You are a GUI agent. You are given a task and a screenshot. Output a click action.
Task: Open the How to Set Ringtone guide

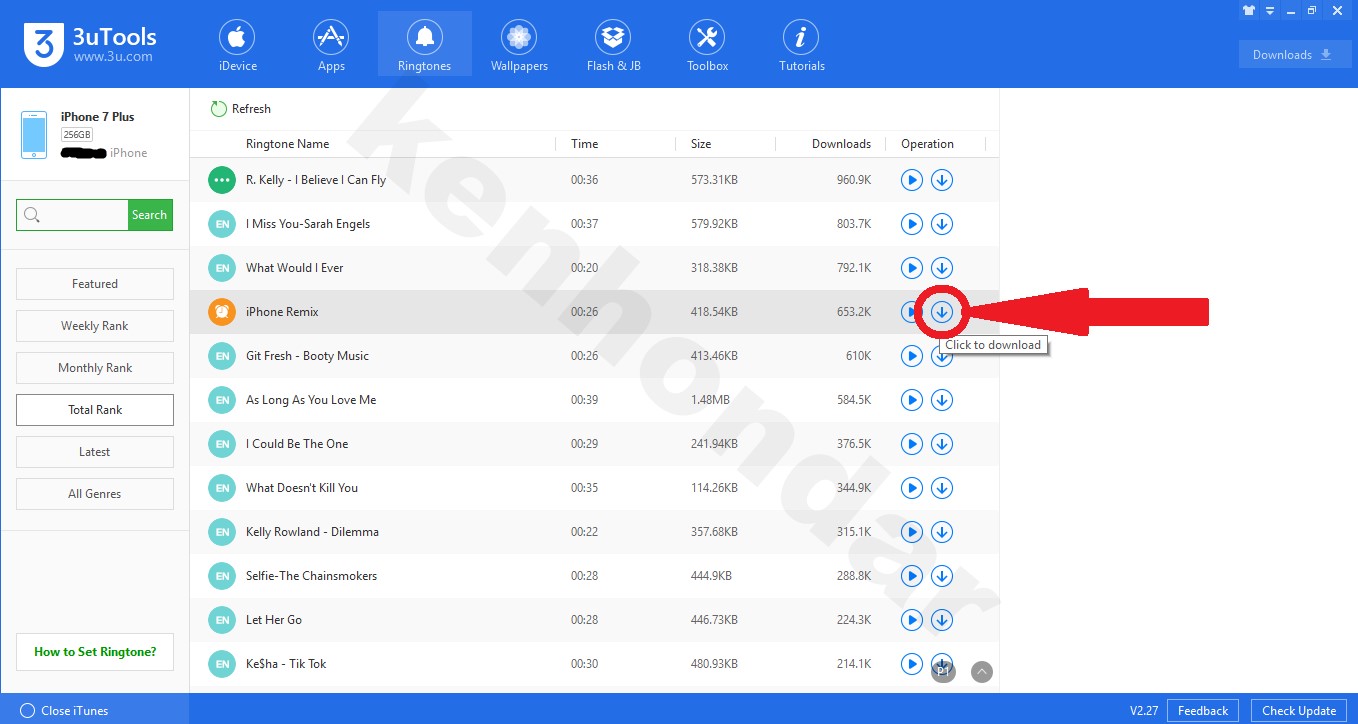(95, 652)
